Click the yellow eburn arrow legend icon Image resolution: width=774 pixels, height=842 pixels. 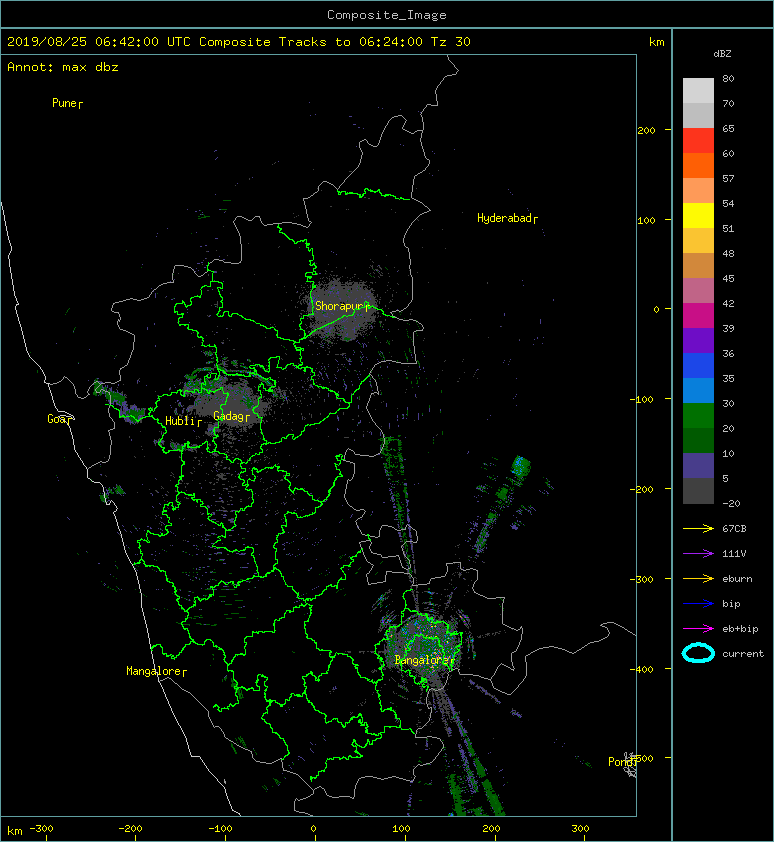pyautogui.click(x=698, y=579)
